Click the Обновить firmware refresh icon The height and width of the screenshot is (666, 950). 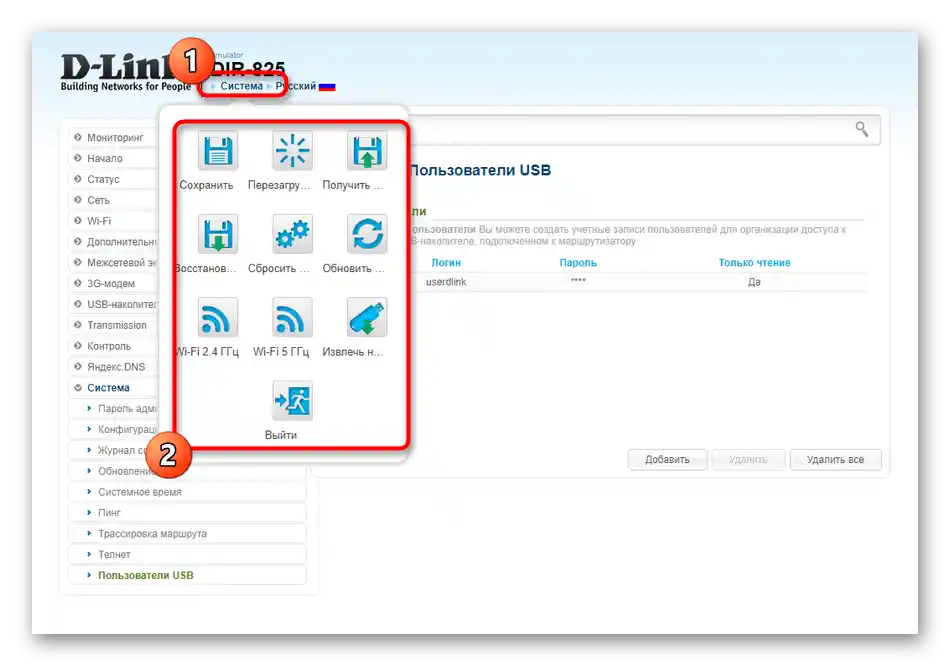(x=367, y=234)
